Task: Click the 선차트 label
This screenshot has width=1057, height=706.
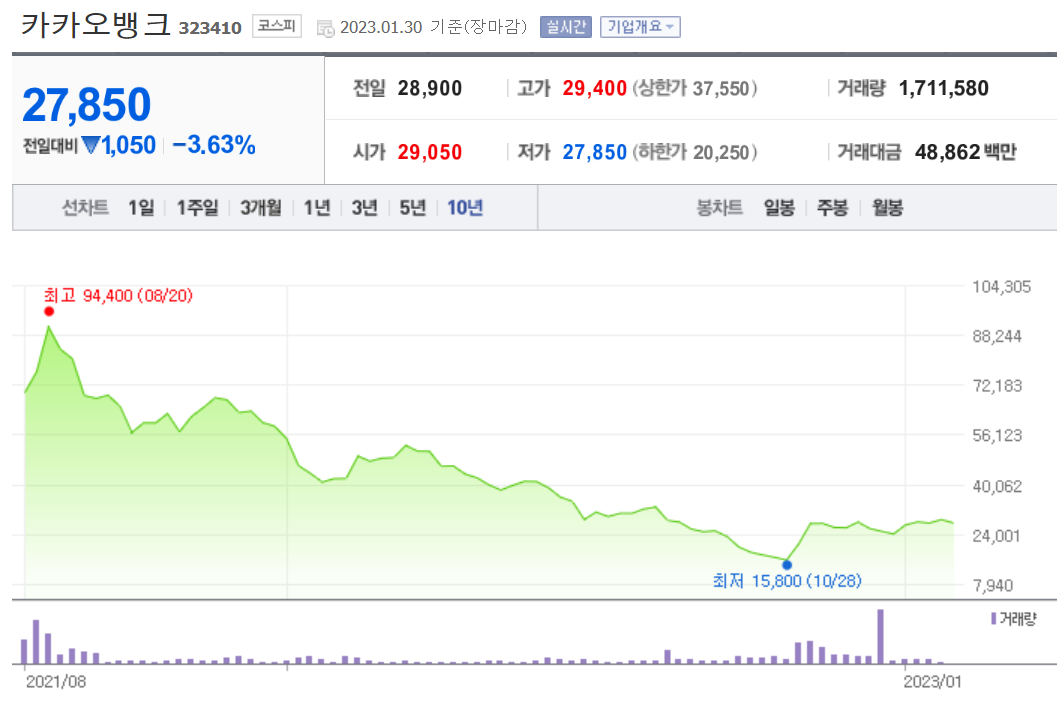Action: click(85, 208)
